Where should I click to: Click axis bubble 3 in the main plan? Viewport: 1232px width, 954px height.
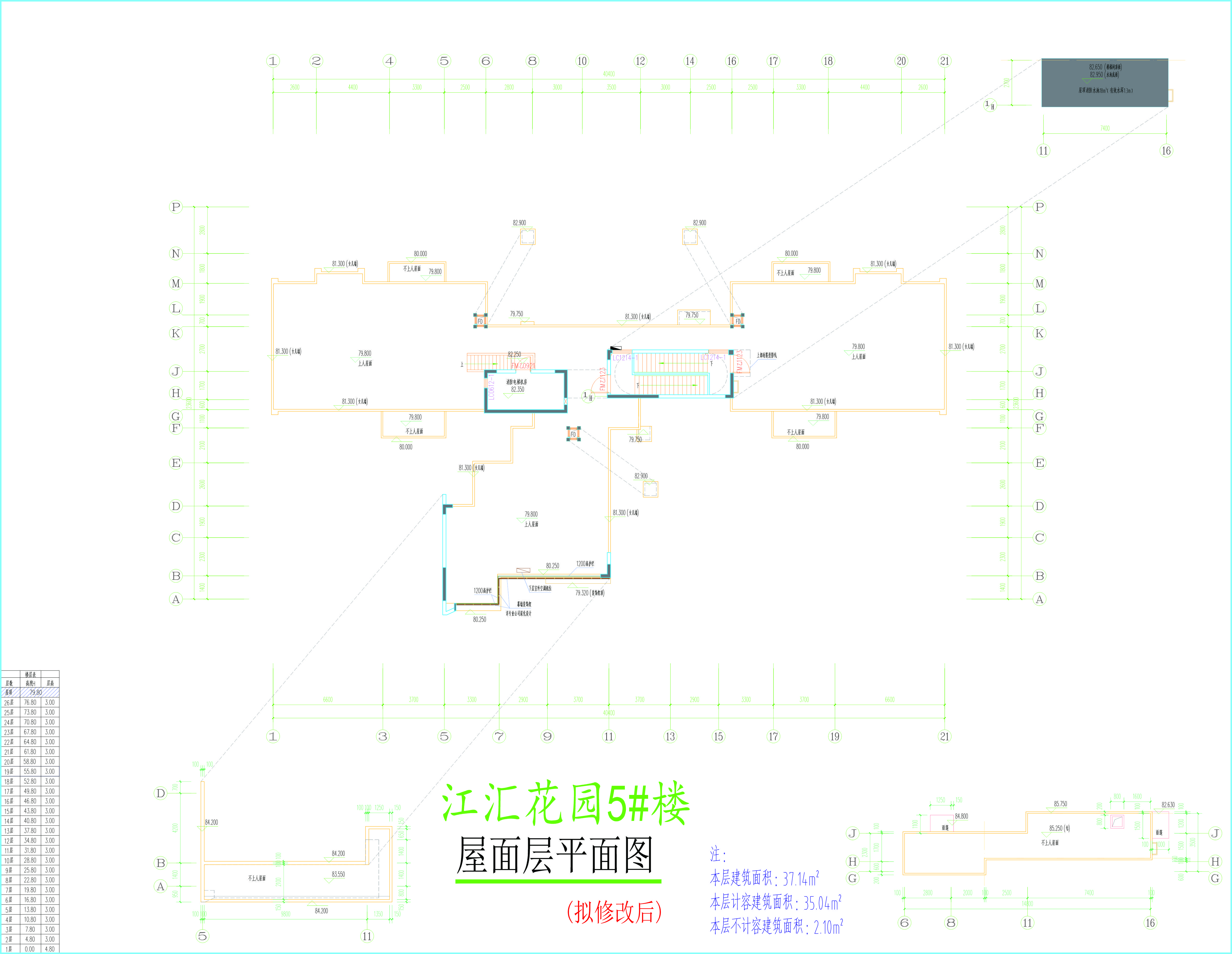pyautogui.click(x=383, y=736)
